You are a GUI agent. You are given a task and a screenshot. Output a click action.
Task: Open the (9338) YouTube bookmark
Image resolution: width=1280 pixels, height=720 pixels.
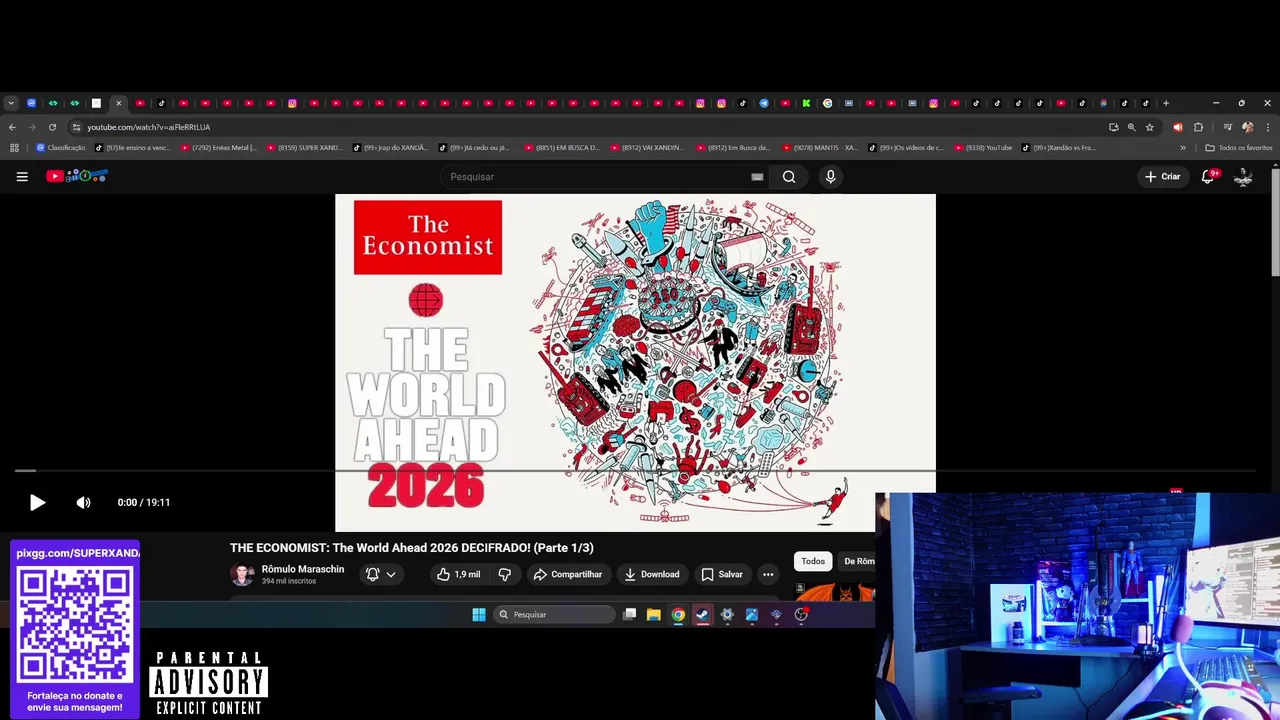tap(983, 148)
